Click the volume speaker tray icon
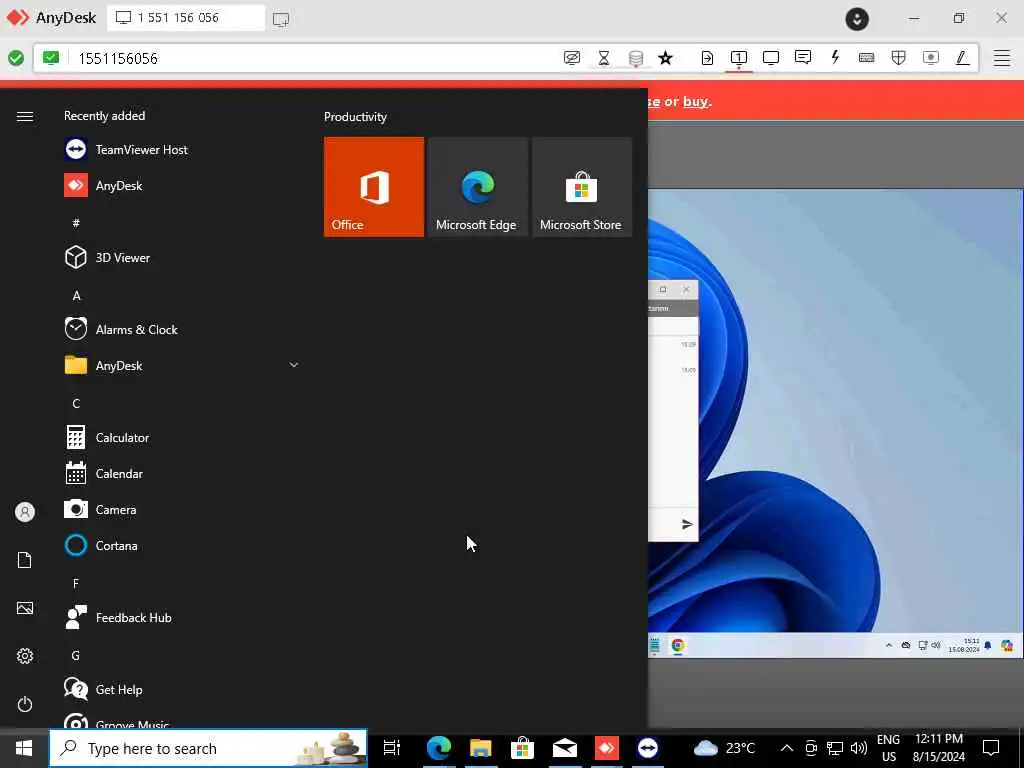 [x=858, y=748]
